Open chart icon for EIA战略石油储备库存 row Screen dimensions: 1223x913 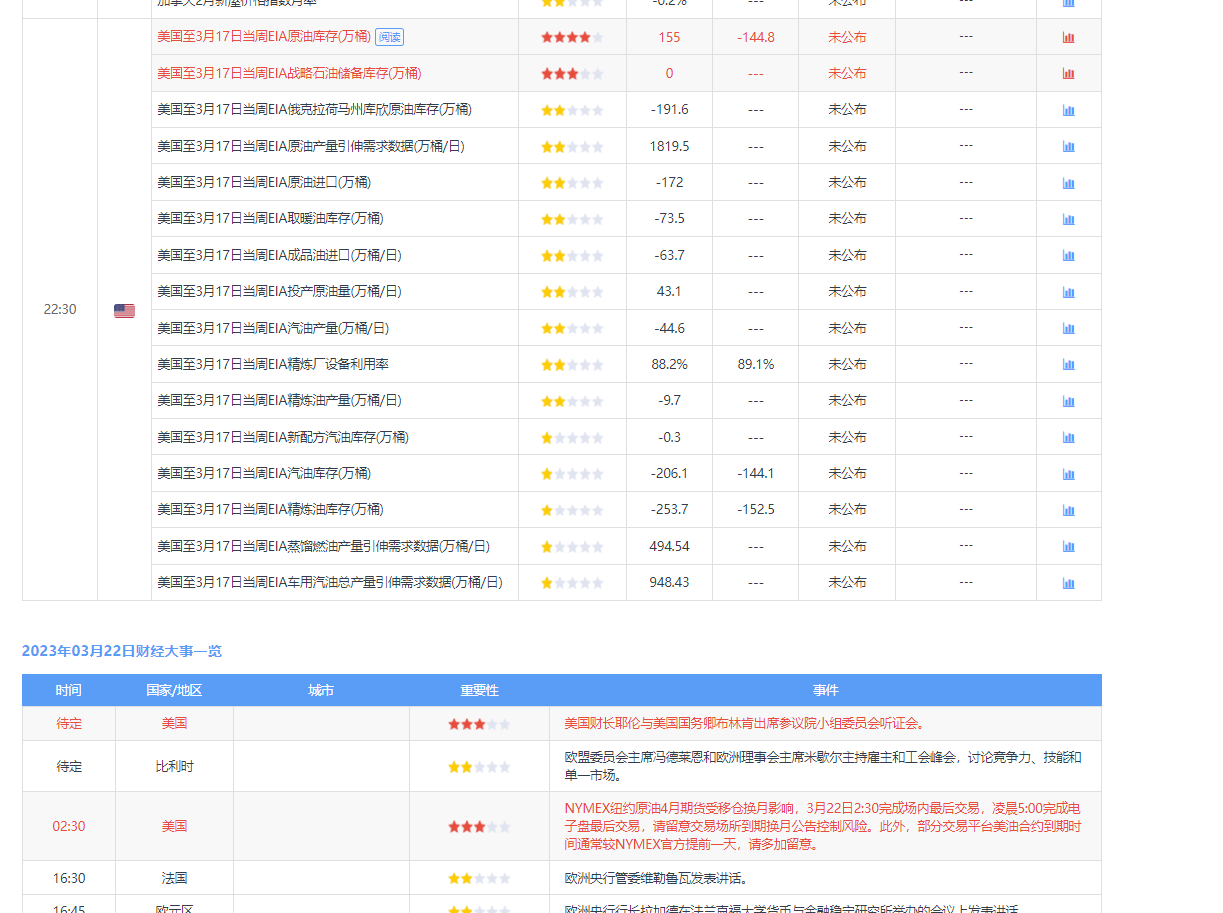1068,73
